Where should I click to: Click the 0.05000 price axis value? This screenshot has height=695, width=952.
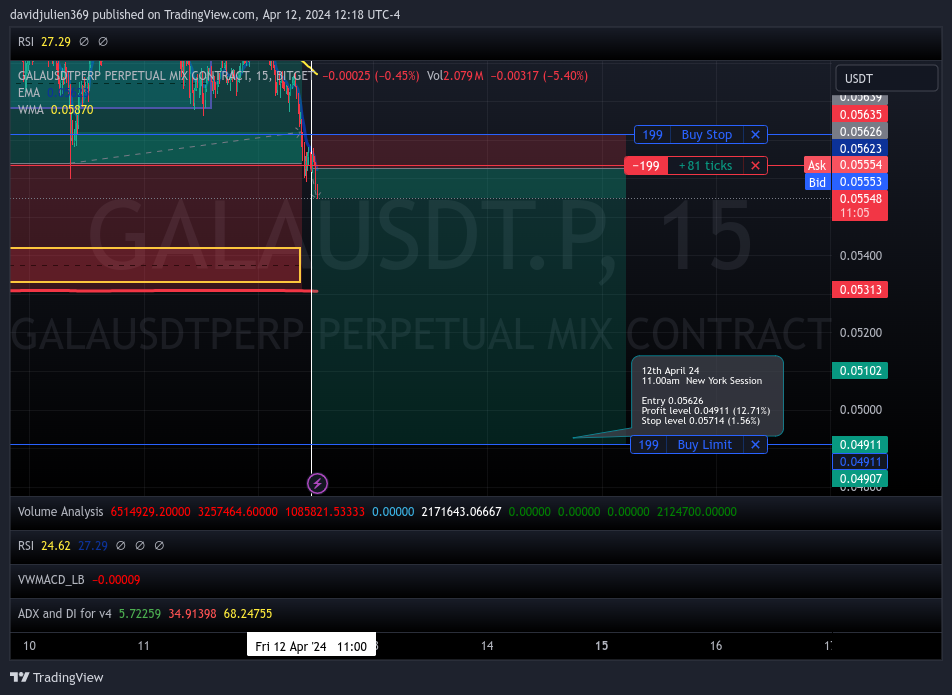tap(860, 410)
